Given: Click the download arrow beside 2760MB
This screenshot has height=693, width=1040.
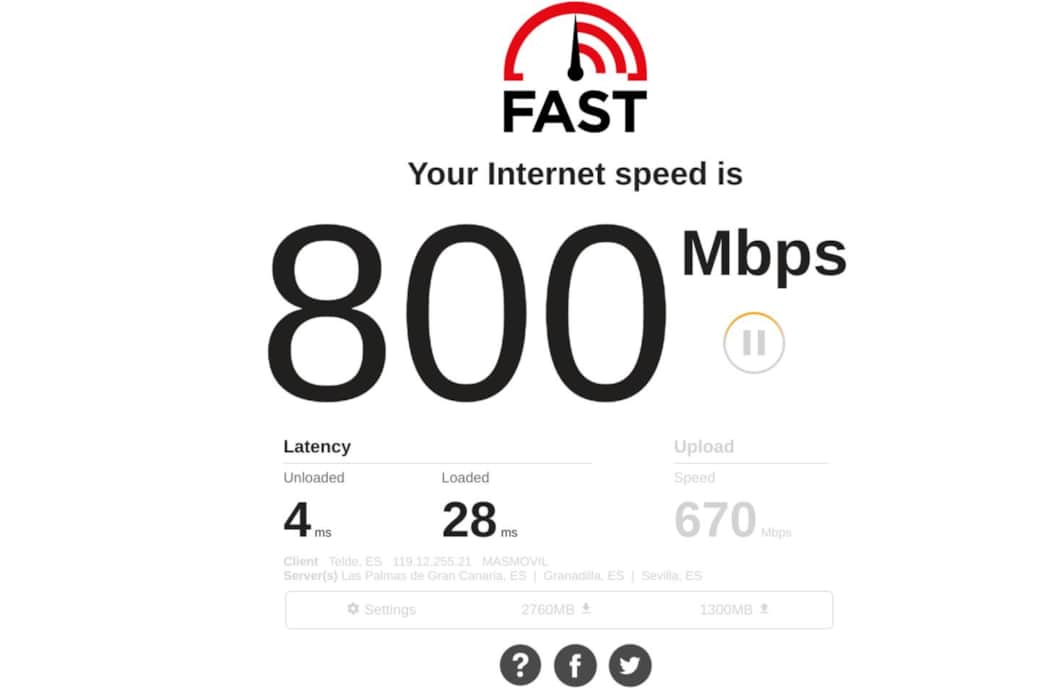Looking at the screenshot, I should [x=586, y=609].
